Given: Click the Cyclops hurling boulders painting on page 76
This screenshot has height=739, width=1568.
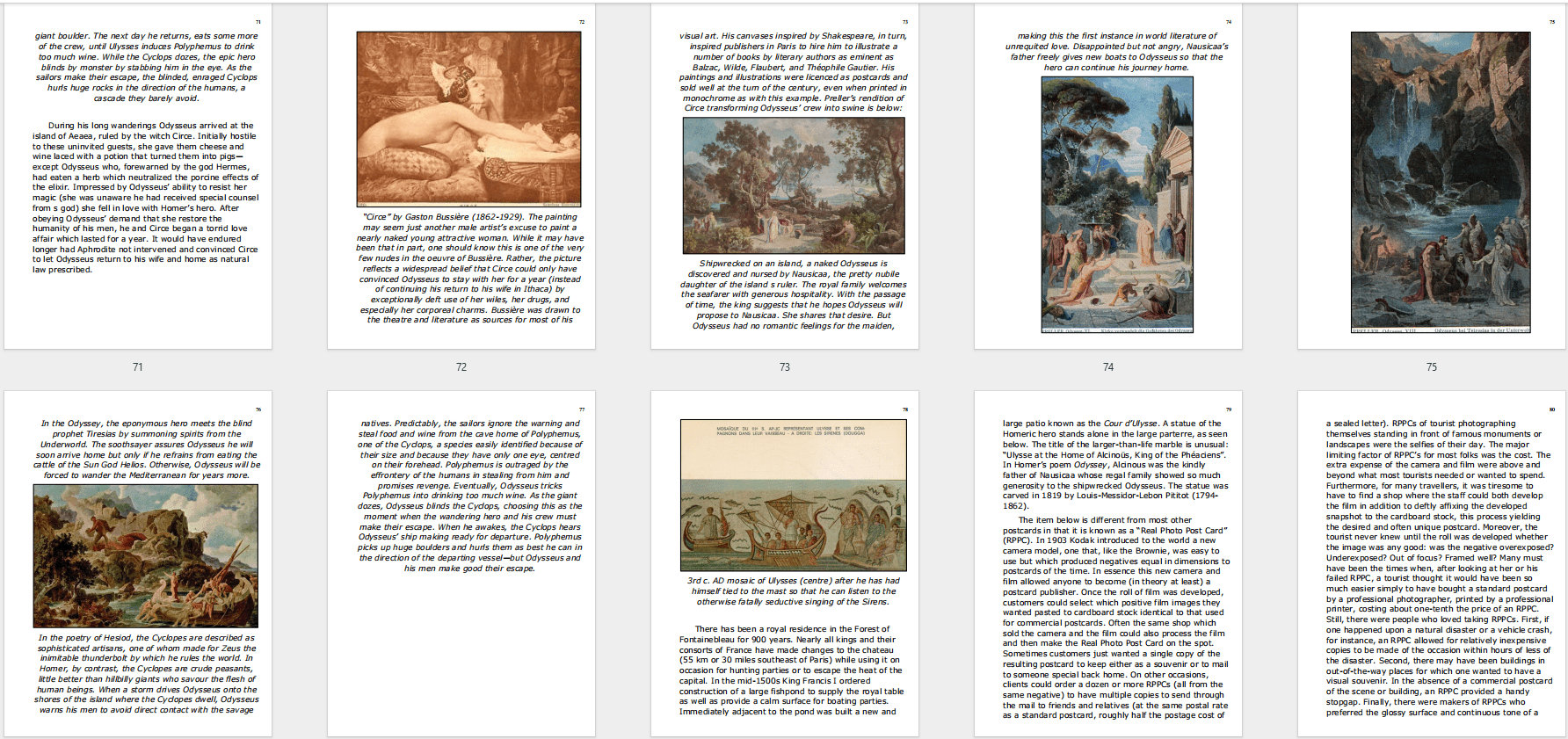Looking at the screenshot, I should (x=146, y=555).
